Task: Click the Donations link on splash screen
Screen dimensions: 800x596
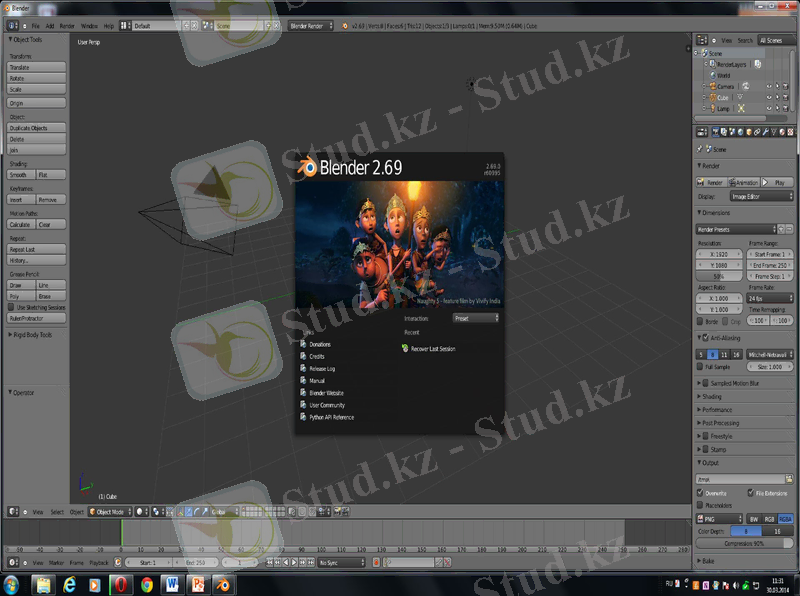Action: (x=320, y=344)
